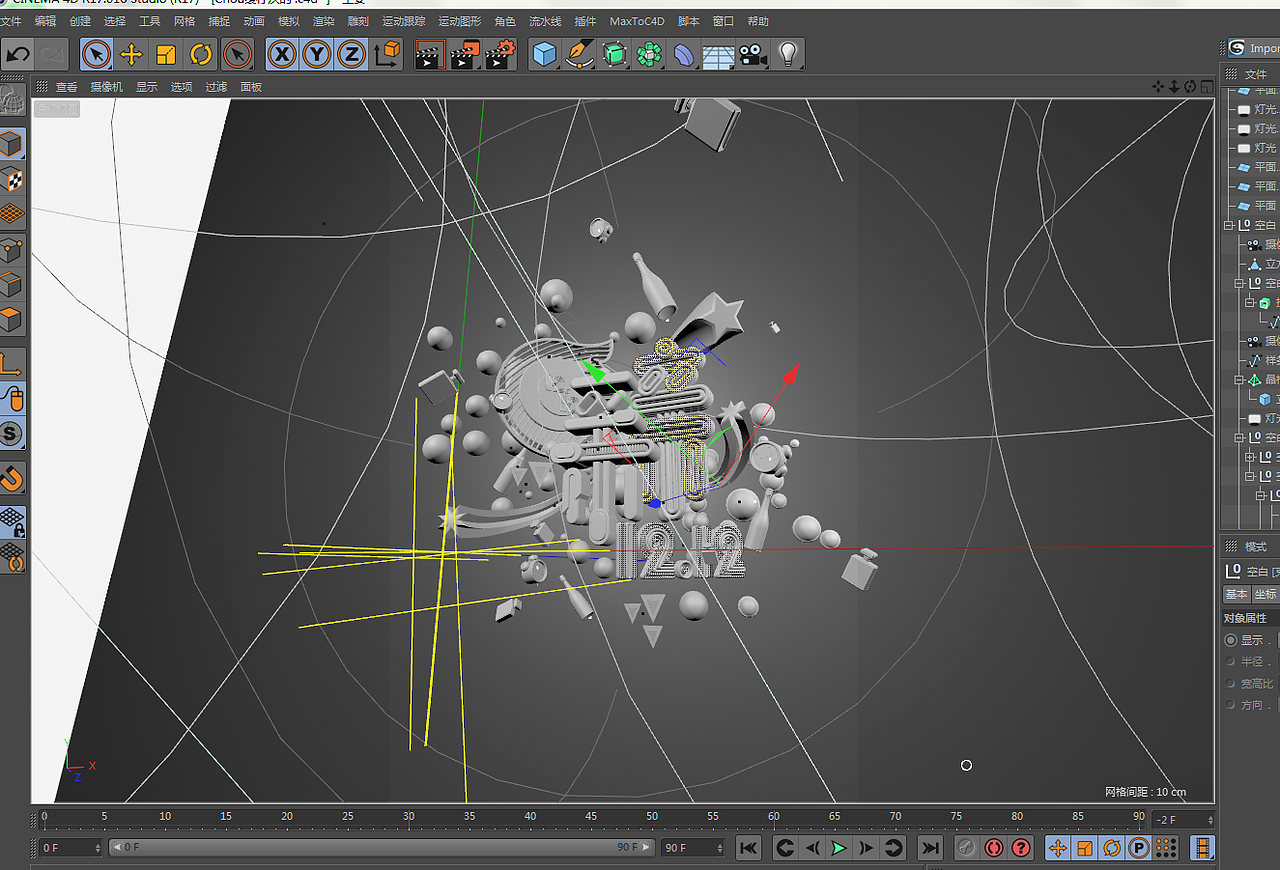Step to next frame
This screenshot has height=870, width=1280.
point(866,848)
